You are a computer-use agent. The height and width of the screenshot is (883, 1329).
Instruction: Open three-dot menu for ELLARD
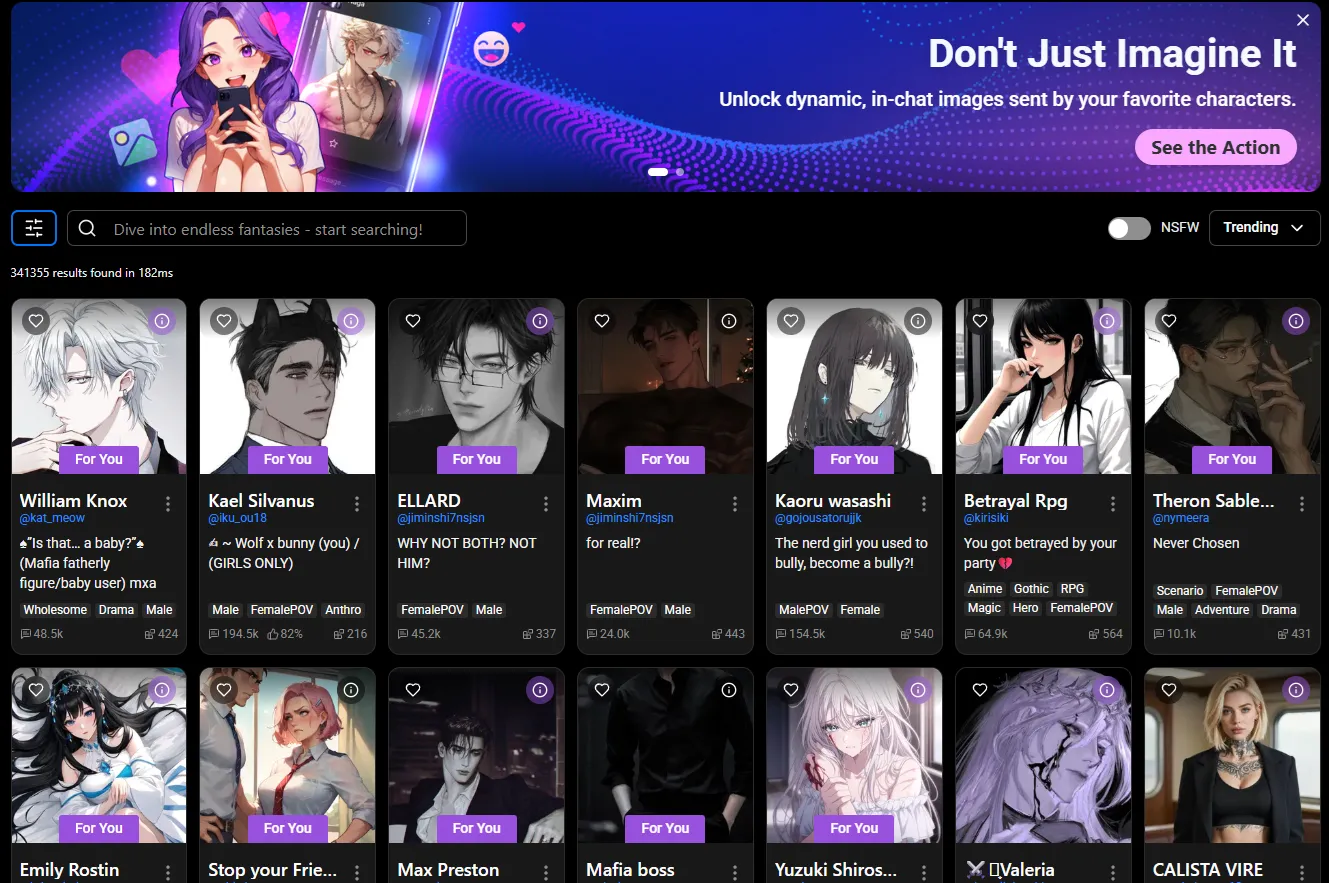[546, 503]
